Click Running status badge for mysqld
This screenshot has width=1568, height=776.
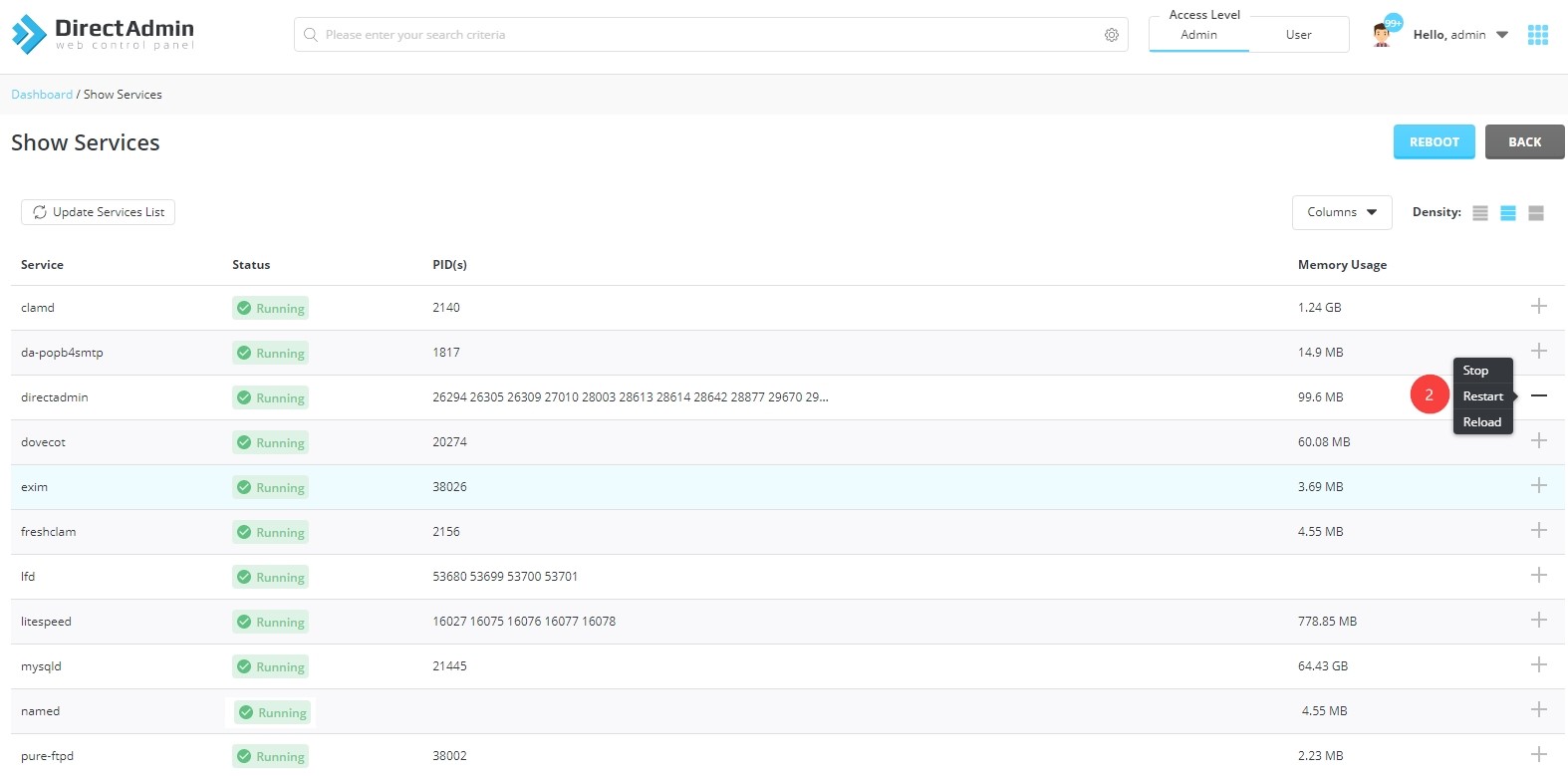click(x=270, y=666)
